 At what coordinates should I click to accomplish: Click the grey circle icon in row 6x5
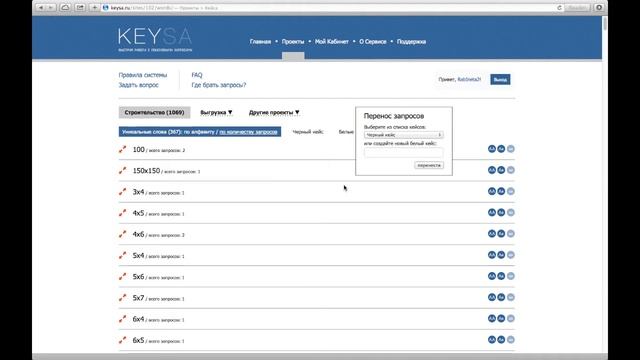pos(511,340)
